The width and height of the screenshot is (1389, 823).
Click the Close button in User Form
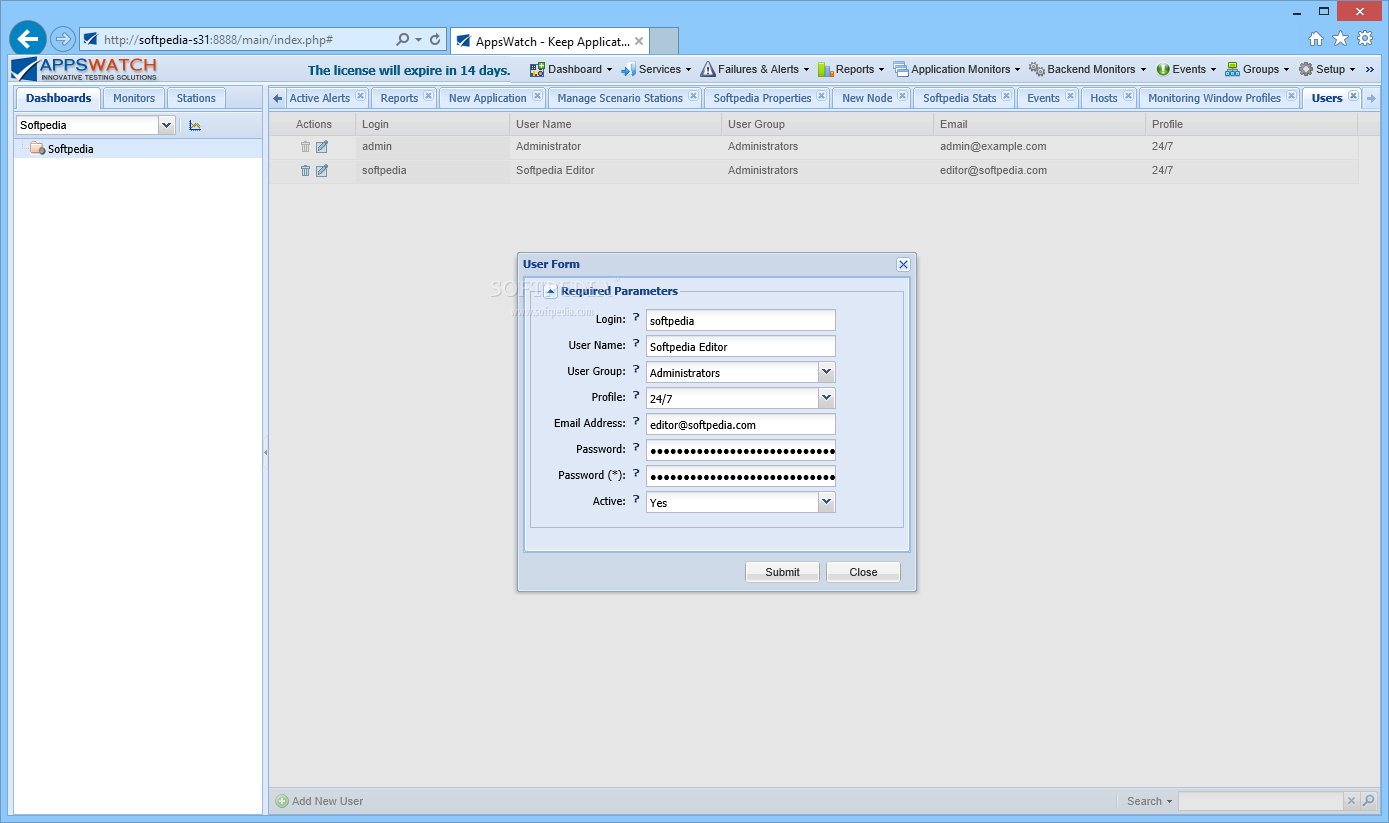pyautogui.click(x=863, y=572)
